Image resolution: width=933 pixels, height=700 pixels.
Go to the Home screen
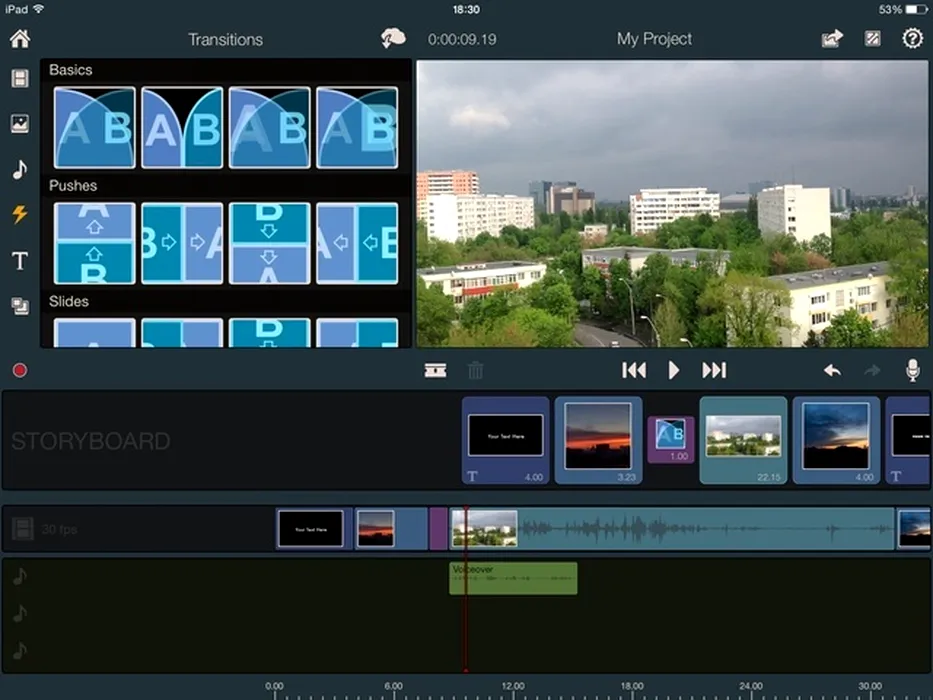coord(20,39)
